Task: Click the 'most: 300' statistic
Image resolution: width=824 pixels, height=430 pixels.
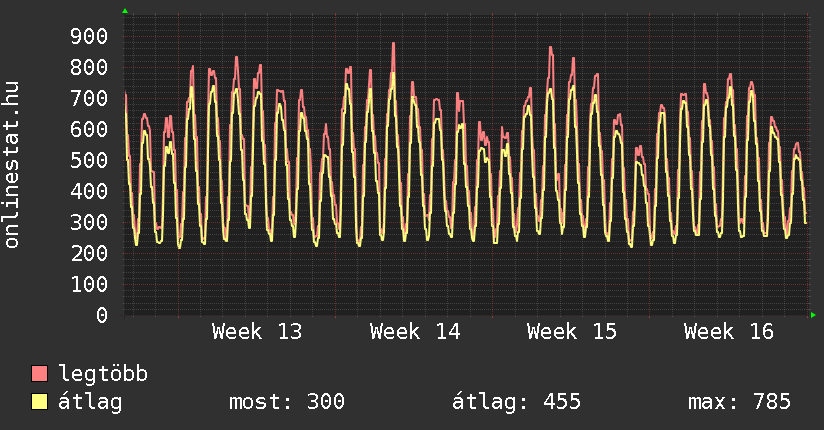Action: (287, 402)
